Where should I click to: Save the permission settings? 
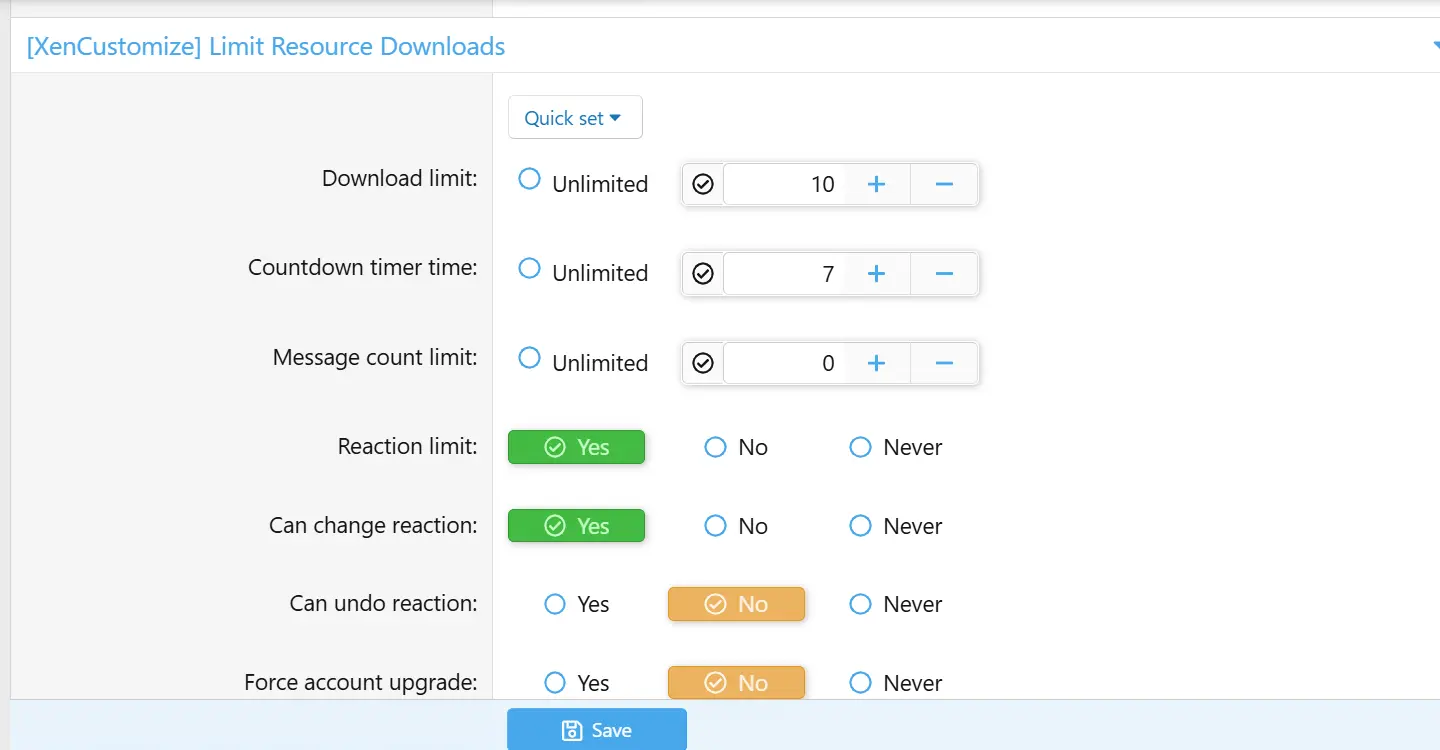[x=596, y=730]
